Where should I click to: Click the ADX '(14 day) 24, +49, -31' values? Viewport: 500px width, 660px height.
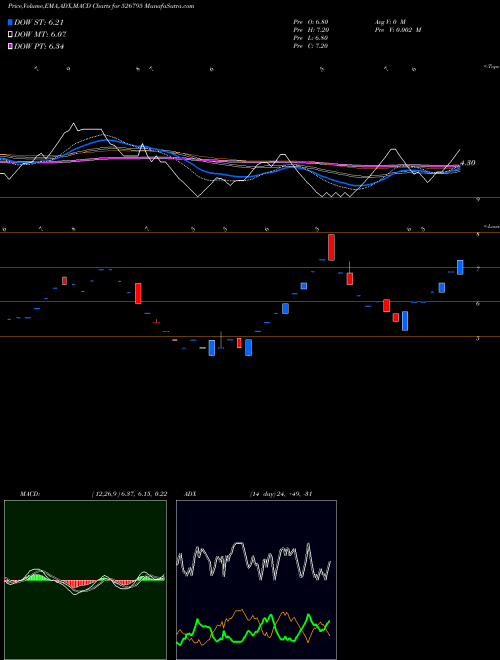tap(280, 494)
